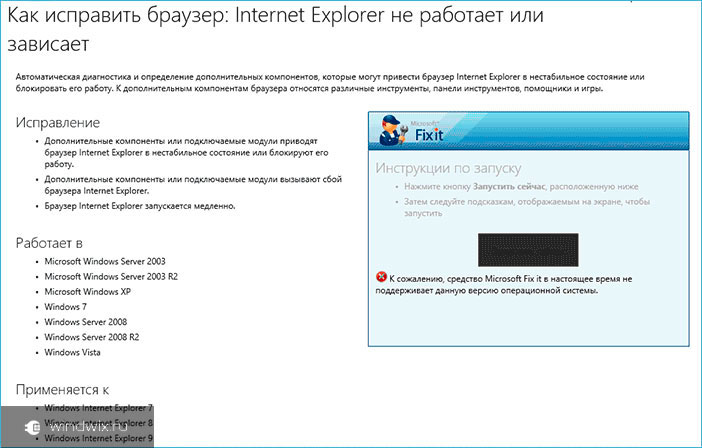Image resolution: width=702 pixels, height=448 pixels.
Task: Click the blacked-out run button in the Fix it panel
Action: [x=528, y=250]
